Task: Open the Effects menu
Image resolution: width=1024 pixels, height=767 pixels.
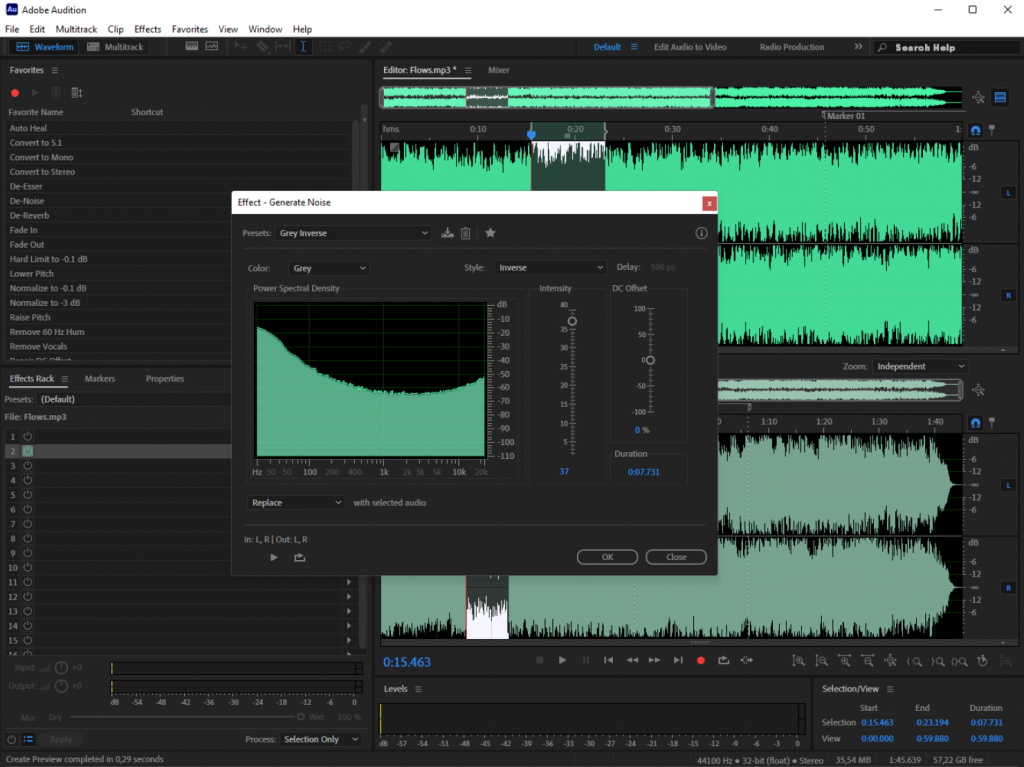Action: (x=147, y=30)
